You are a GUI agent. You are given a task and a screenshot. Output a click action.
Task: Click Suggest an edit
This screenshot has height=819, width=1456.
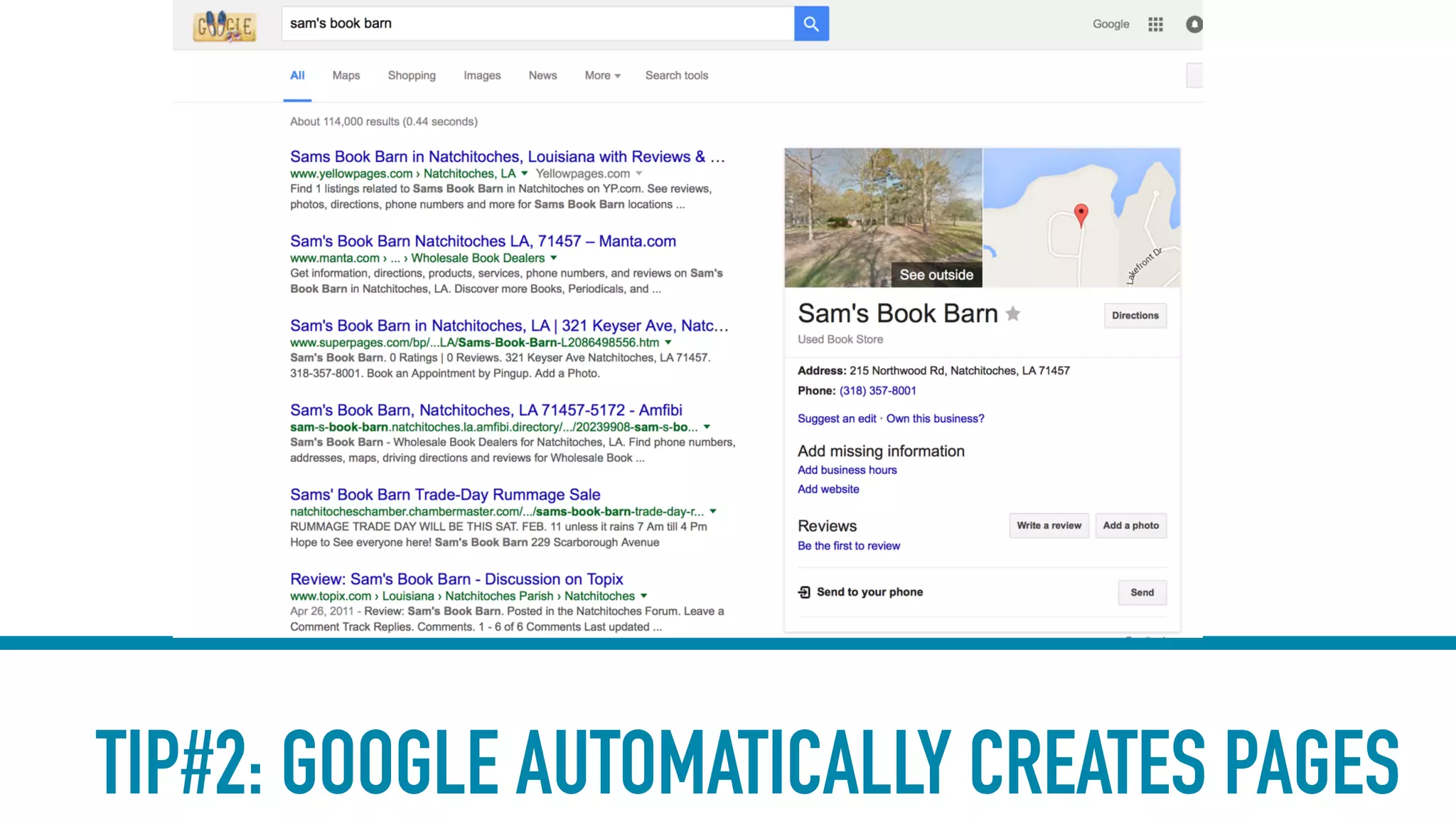[x=837, y=419]
